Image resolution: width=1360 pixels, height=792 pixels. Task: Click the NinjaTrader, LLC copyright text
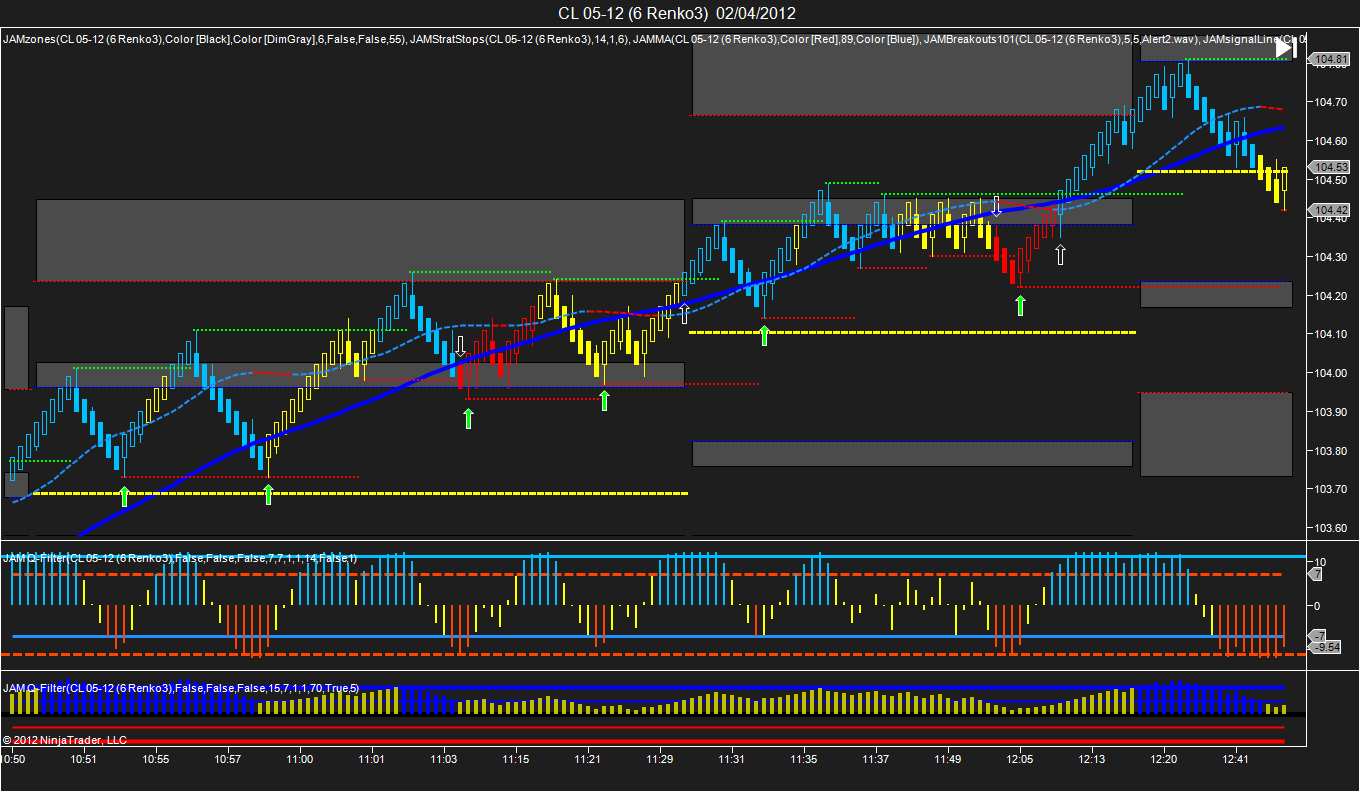pyautogui.click(x=65, y=740)
